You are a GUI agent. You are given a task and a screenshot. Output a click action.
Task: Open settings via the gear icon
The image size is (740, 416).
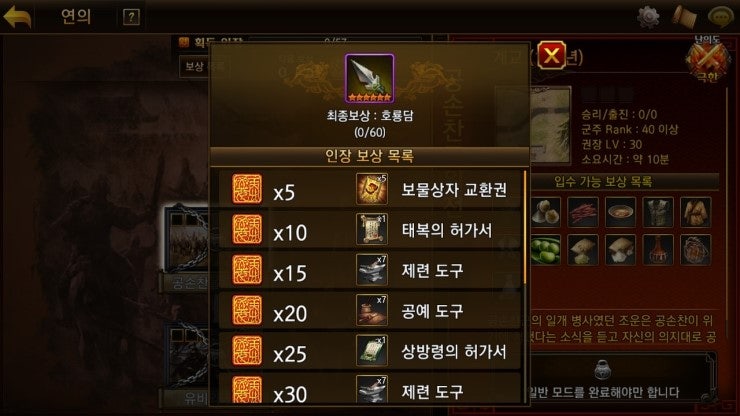648,17
